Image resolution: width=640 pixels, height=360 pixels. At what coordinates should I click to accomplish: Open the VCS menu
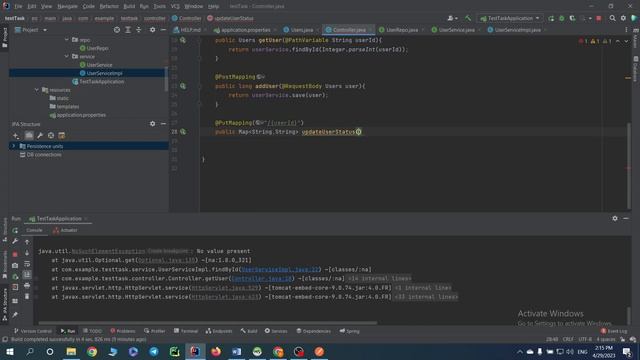[x=175, y=6]
